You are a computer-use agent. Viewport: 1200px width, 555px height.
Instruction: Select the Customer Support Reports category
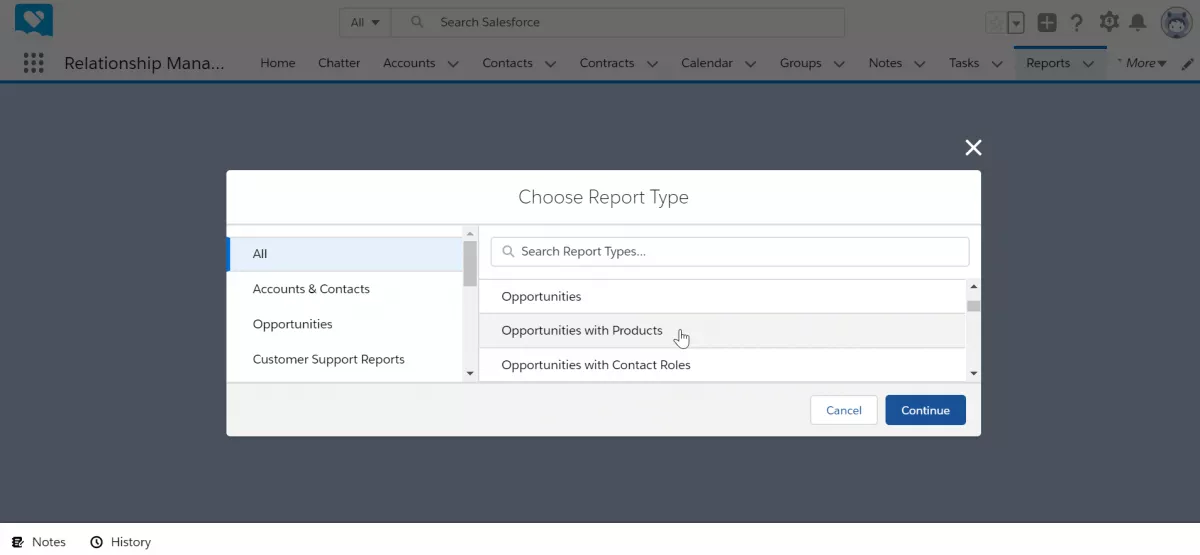pyautogui.click(x=345, y=359)
